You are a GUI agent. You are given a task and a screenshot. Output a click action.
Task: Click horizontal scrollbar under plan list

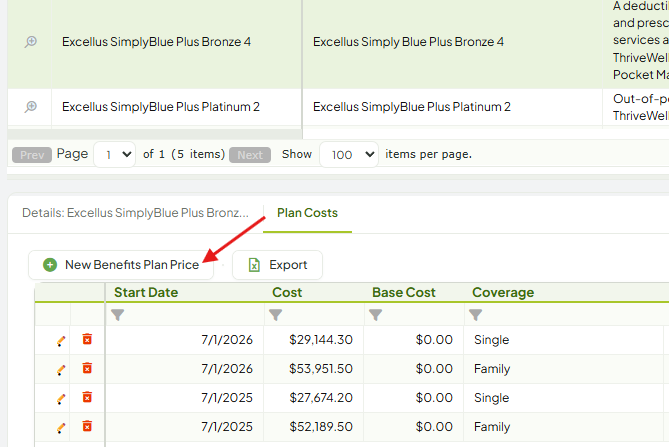click(x=155, y=134)
